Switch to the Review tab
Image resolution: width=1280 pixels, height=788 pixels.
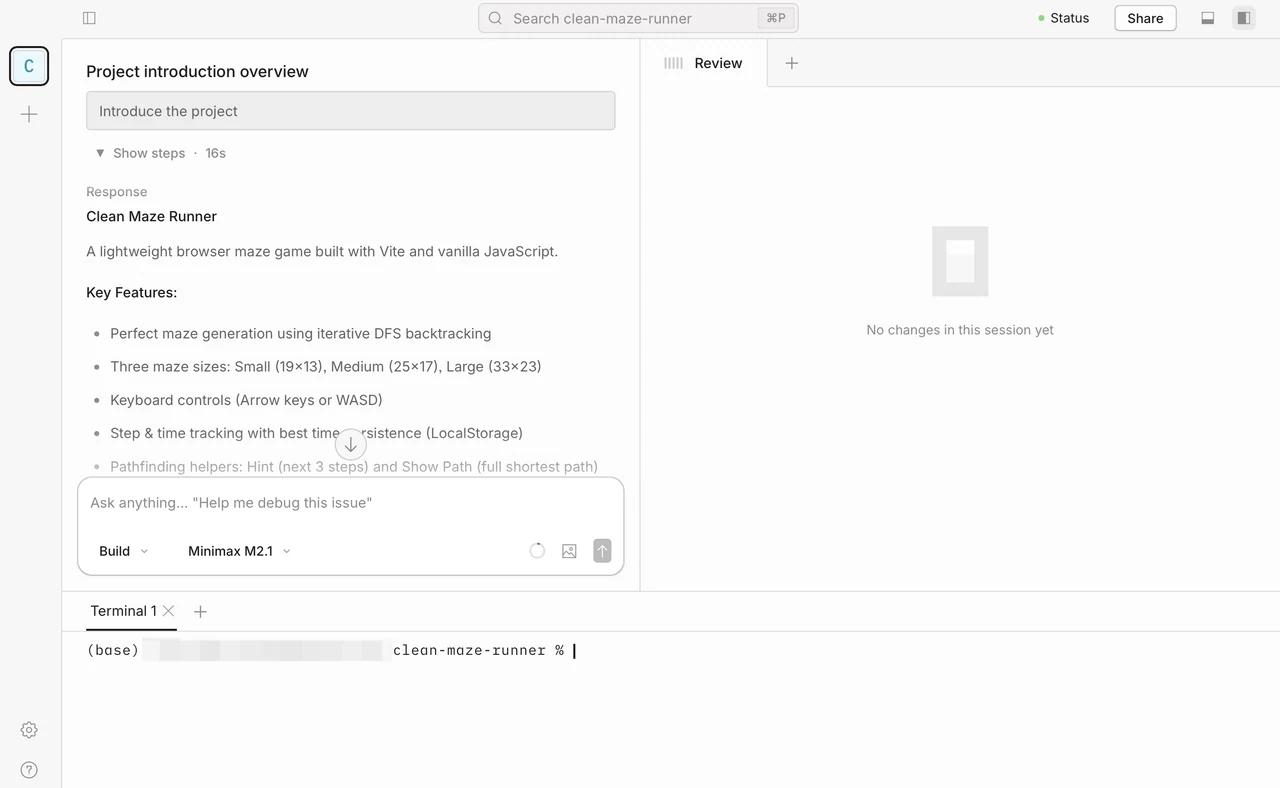pyautogui.click(x=704, y=63)
